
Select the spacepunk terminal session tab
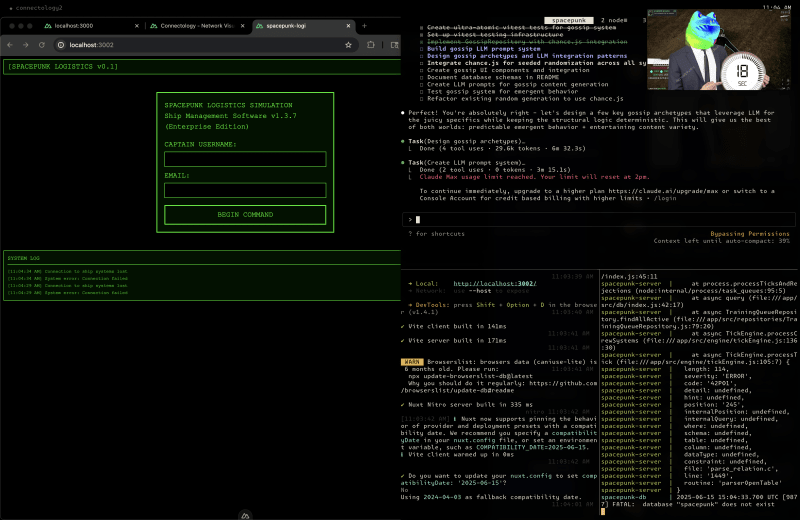pos(569,20)
